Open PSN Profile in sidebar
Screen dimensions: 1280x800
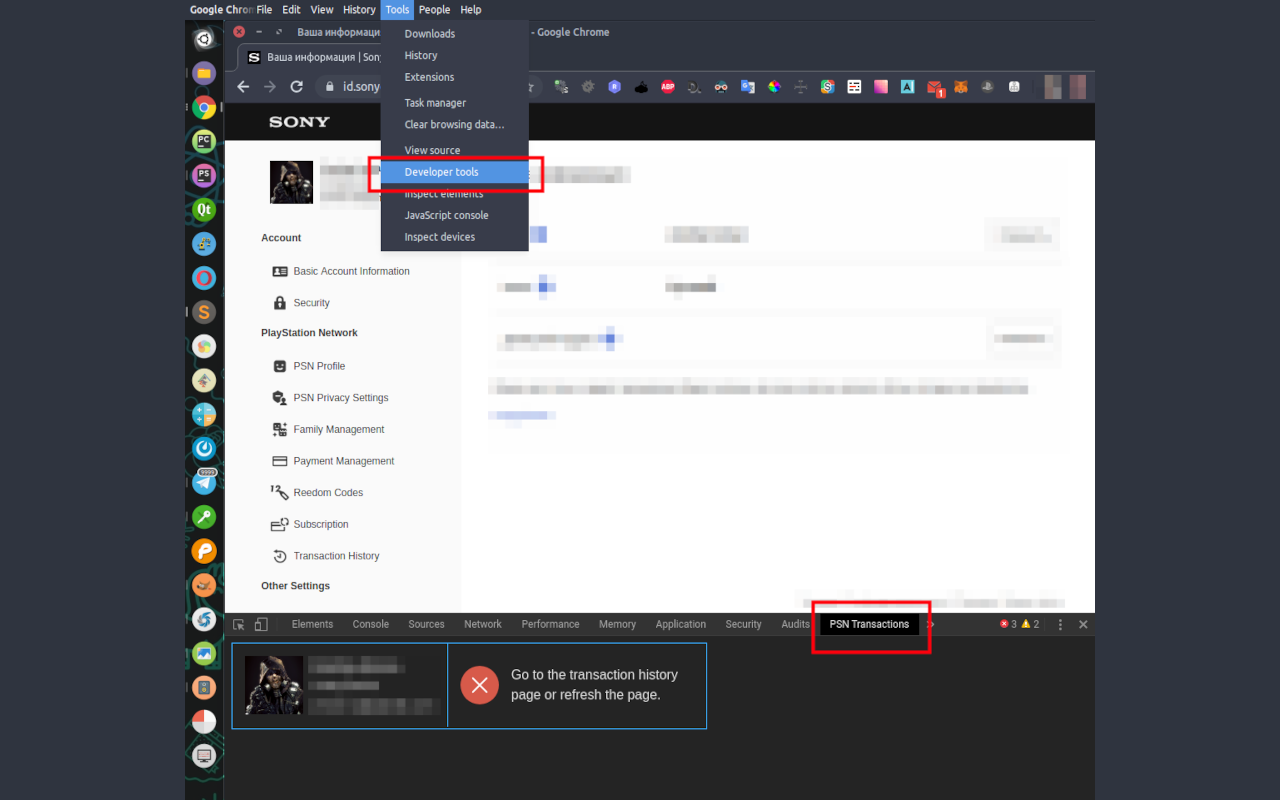click(309, 366)
